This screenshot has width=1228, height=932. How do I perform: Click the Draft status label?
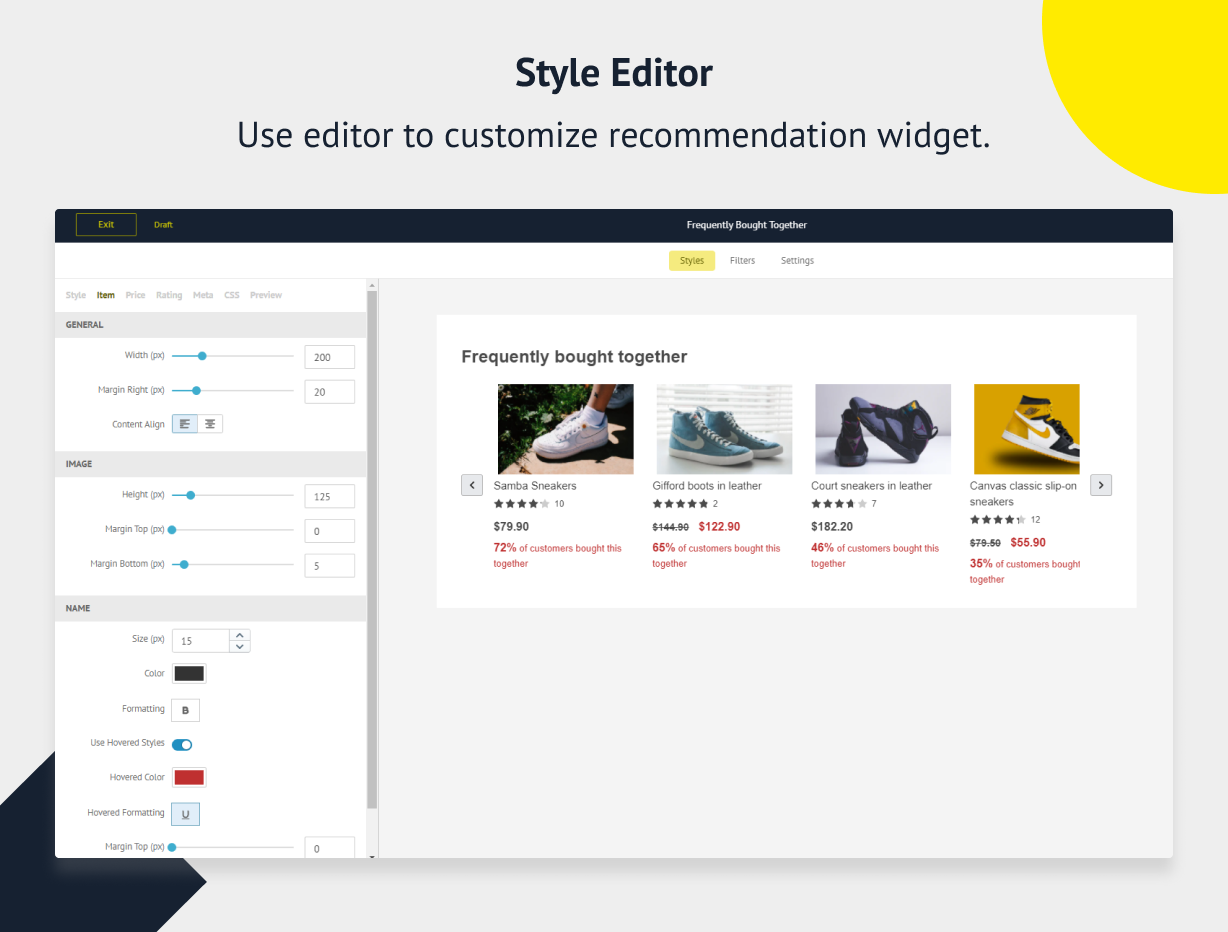pos(163,225)
